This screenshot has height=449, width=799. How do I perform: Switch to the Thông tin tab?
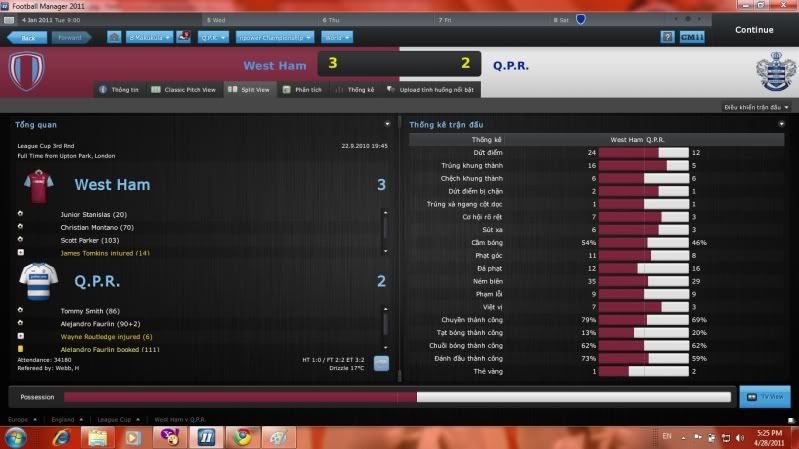(119, 90)
